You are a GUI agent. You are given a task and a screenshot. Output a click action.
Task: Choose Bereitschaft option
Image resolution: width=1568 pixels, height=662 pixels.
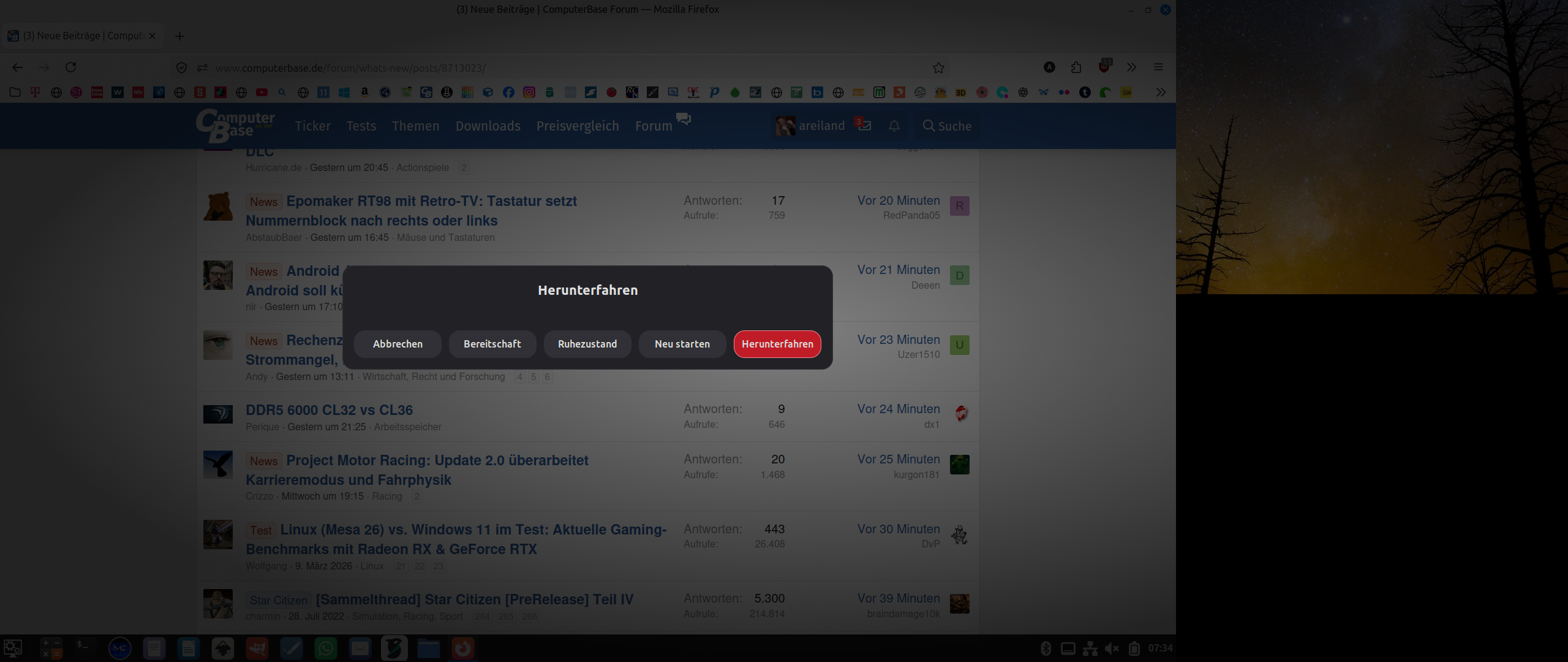point(492,344)
